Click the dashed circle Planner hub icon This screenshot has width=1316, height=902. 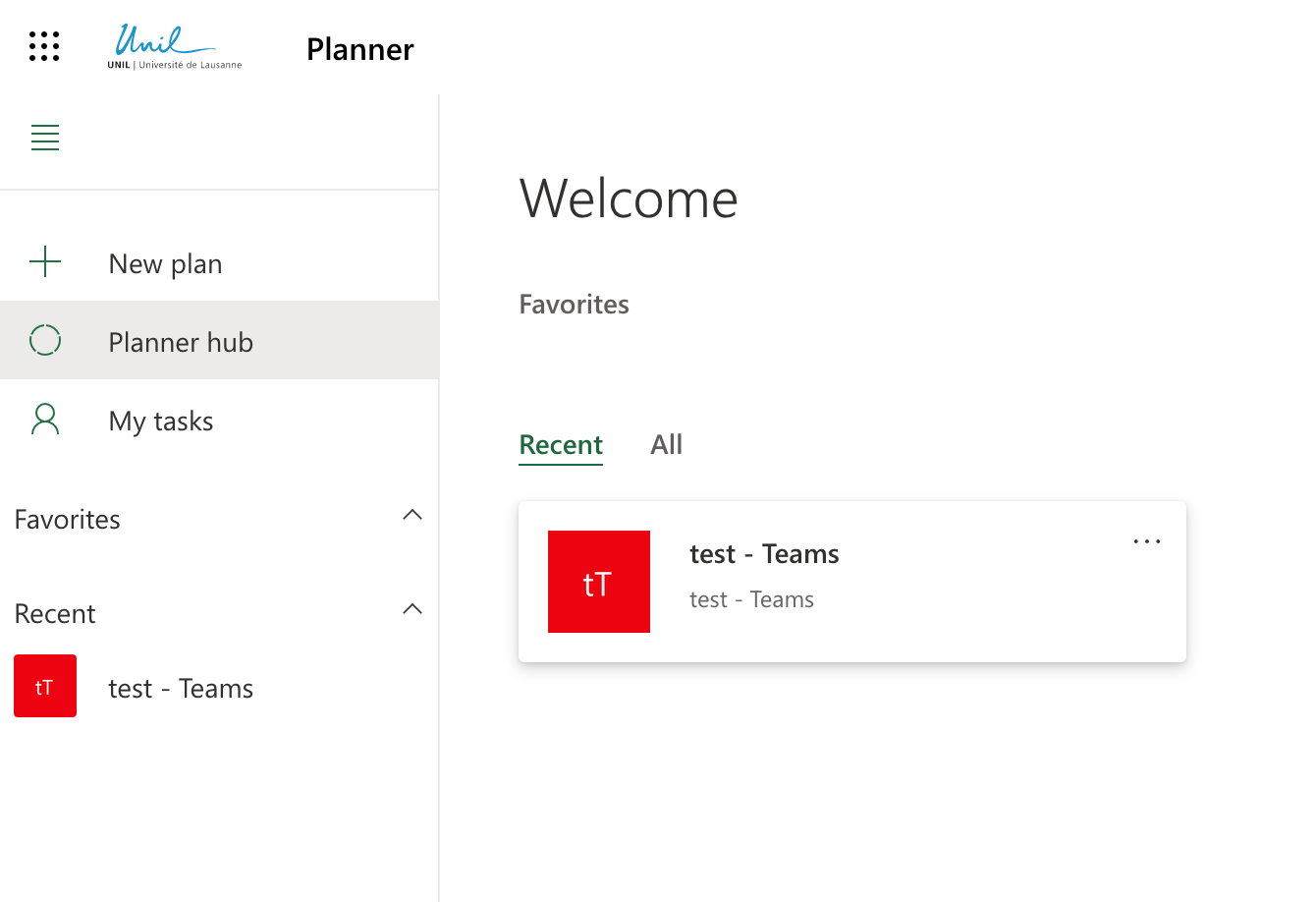(x=45, y=341)
